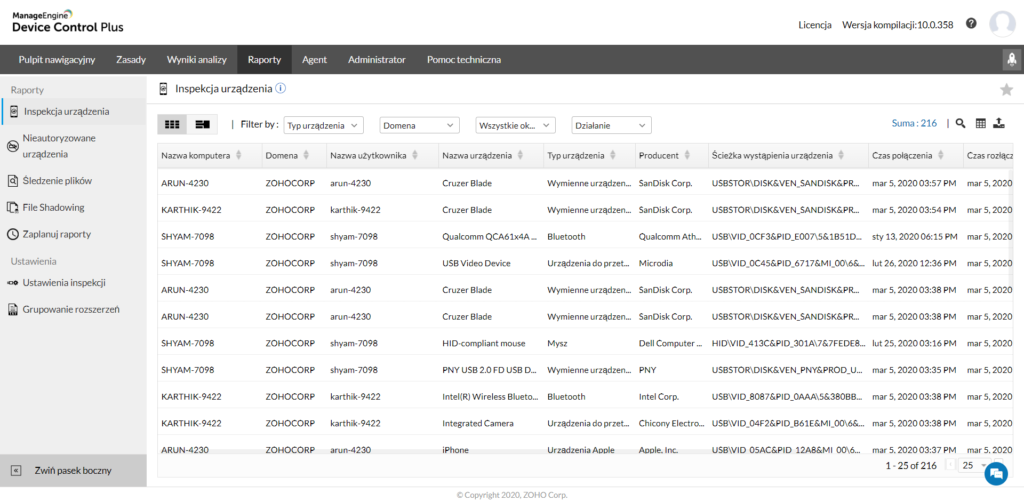Open the Działanie filter dropdown
The width and height of the screenshot is (1024, 501).
[610, 125]
